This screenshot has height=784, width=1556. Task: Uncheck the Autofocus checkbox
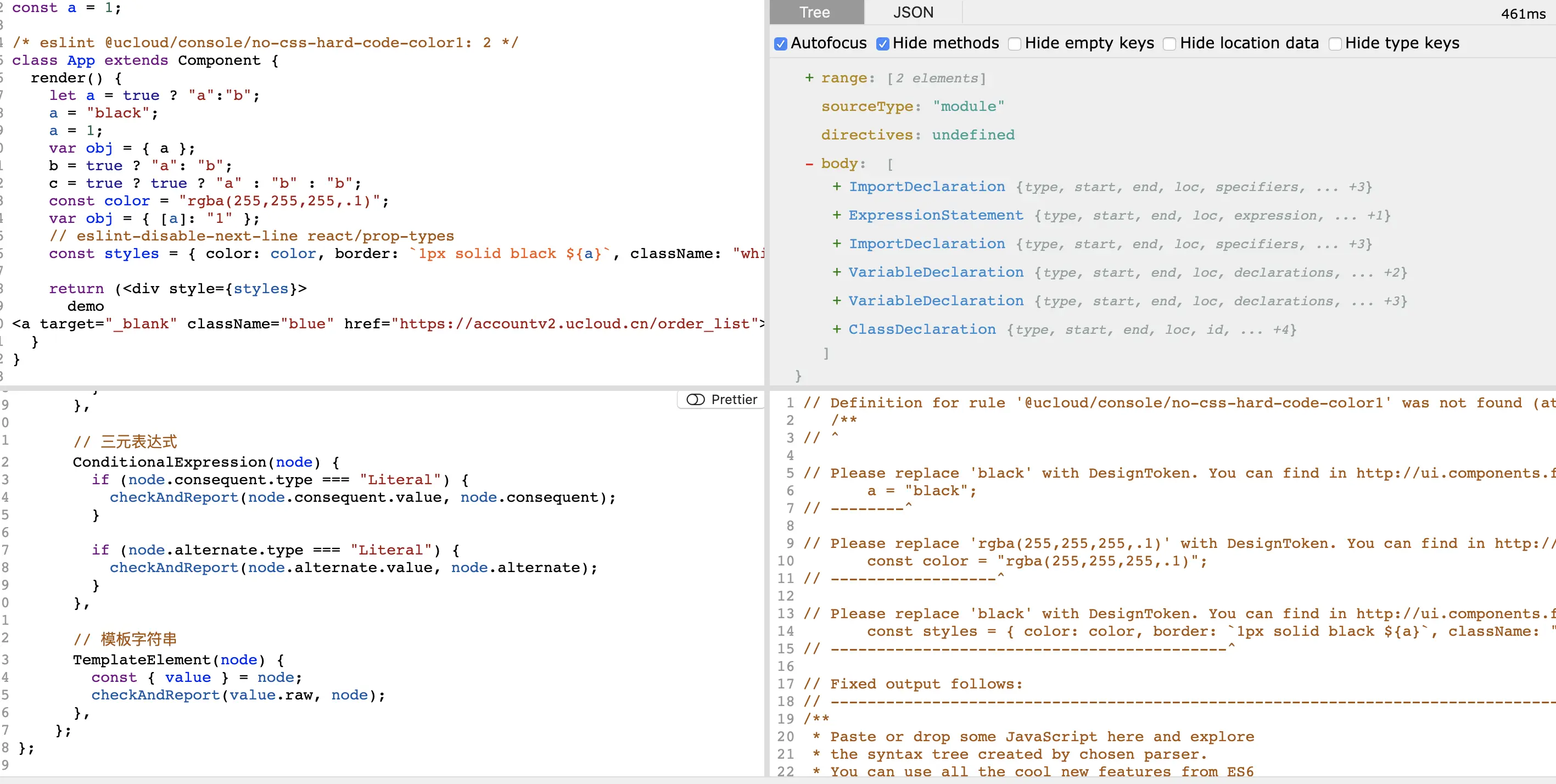[x=780, y=43]
